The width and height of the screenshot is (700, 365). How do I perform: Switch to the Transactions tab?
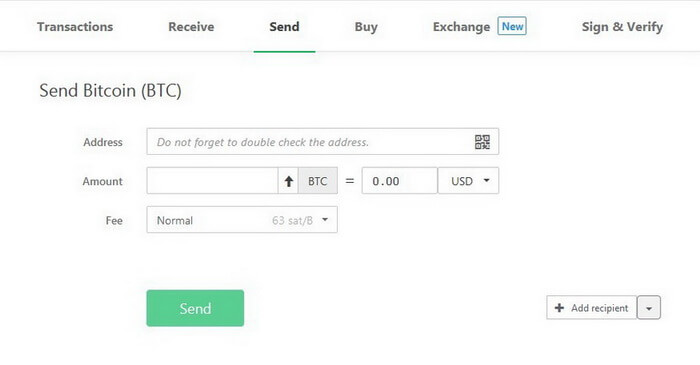75,27
